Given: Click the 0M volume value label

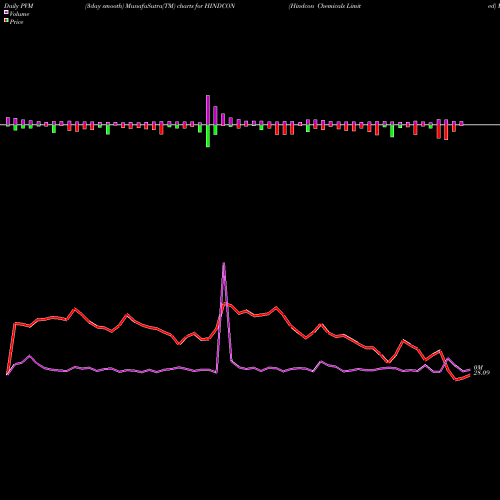Looking at the screenshot, I should tap(478, 367).
